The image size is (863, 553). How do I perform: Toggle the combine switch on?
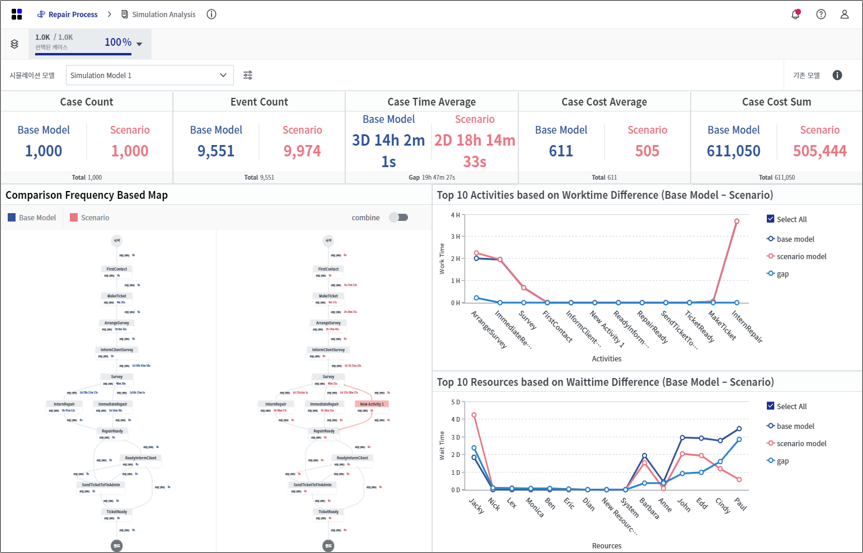(398, 217)
